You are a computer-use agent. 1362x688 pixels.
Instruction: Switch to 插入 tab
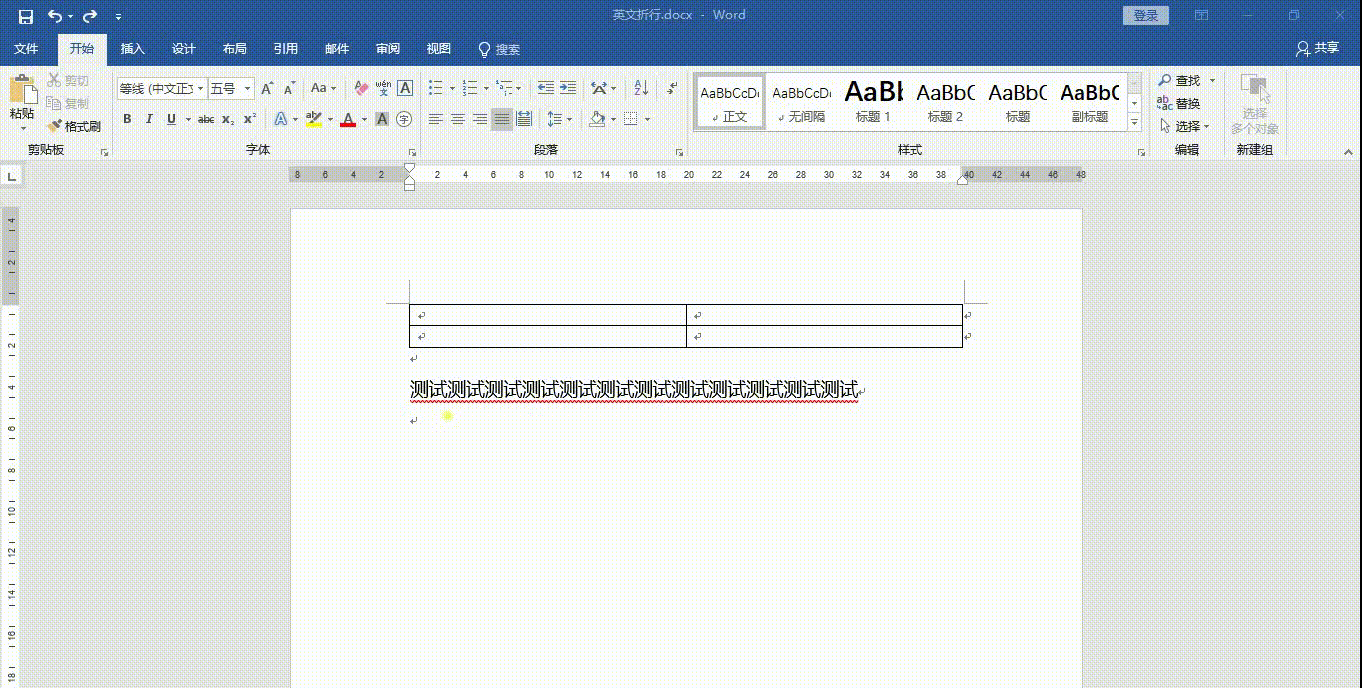click(133, 49)
